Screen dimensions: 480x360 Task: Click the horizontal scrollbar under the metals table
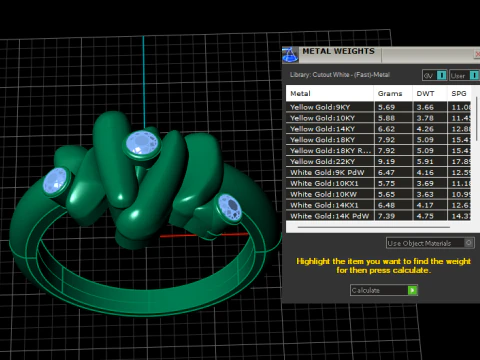374,227
